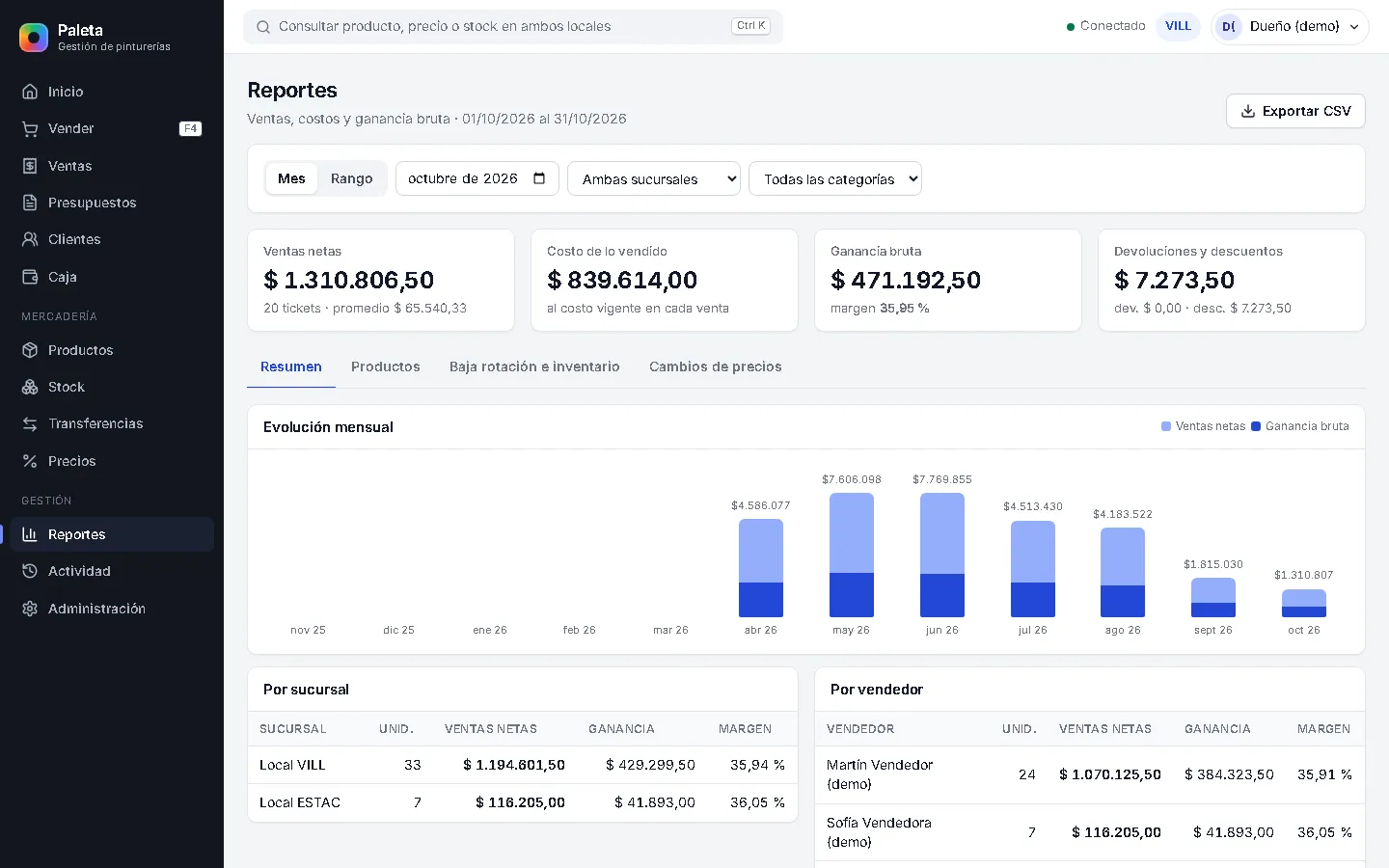The height and width of the screenshot is (868, 1389).
Task: Open the Ambas sucursales dropdown
Action: click(x=654, y=178)
